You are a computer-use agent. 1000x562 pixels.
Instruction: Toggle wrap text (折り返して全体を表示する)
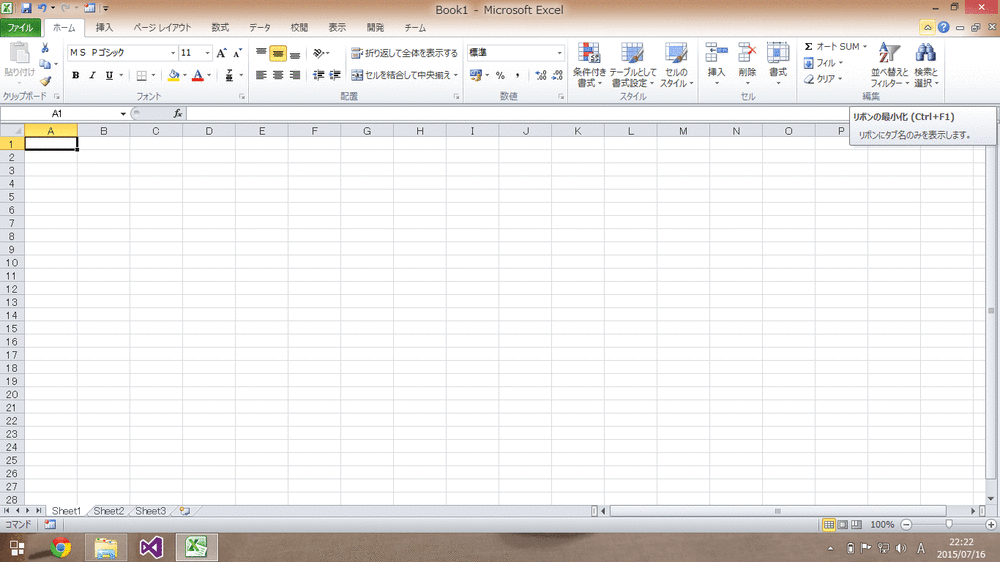tap(404, 53)
